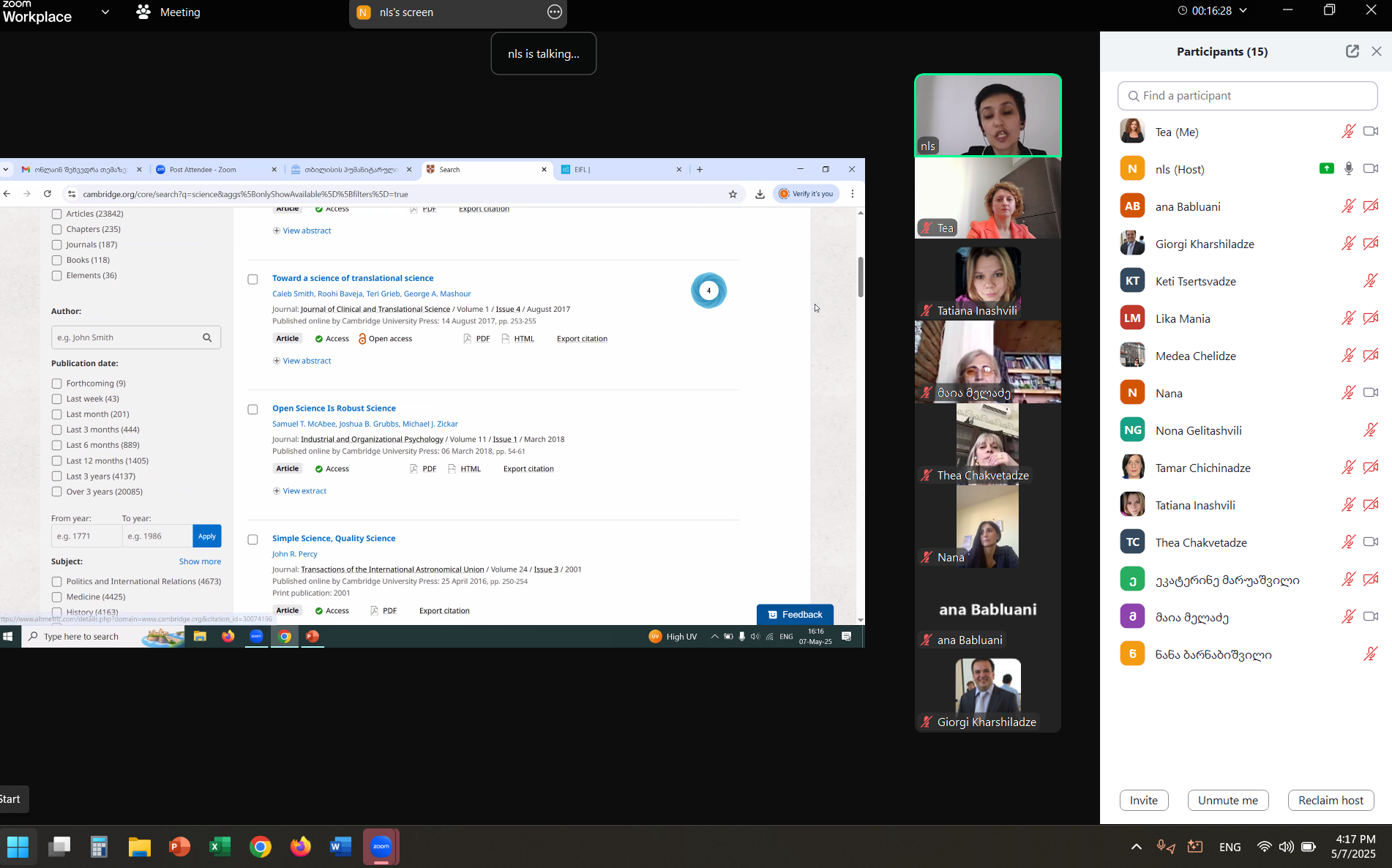Reload the Cambridge search page

tap(48, 194)
